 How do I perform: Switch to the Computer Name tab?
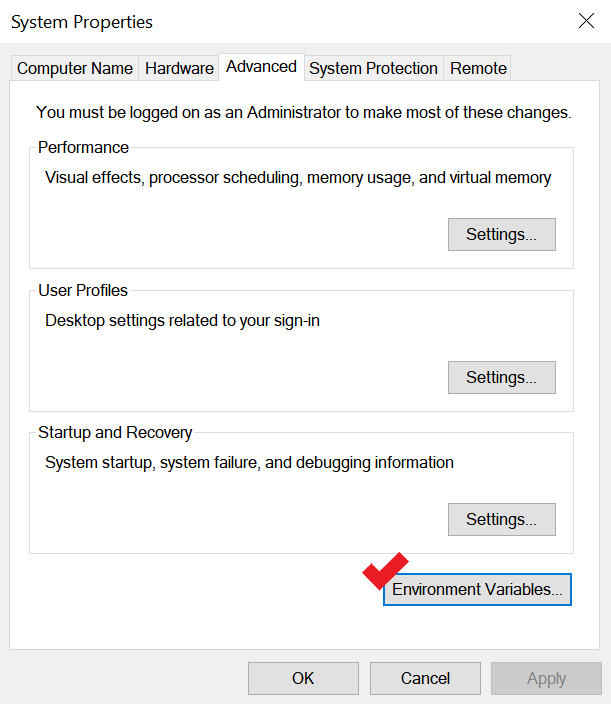pos(75,68)
